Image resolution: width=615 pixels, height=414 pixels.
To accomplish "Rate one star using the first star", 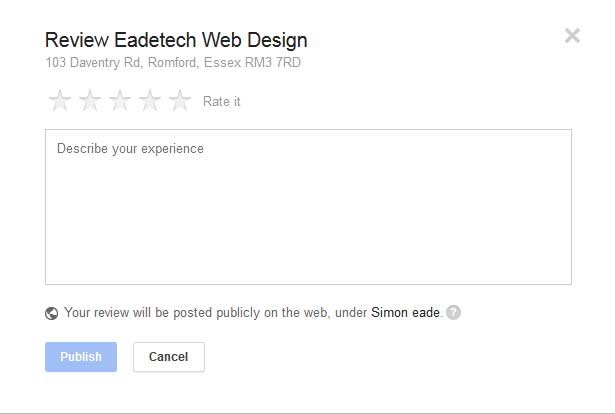I will 60,100.
